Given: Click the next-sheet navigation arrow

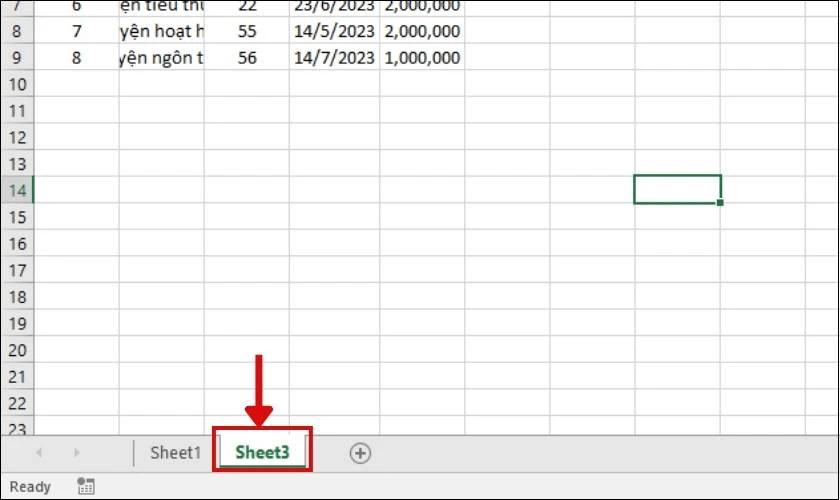Looking at the screenshot, I should 77,453.
